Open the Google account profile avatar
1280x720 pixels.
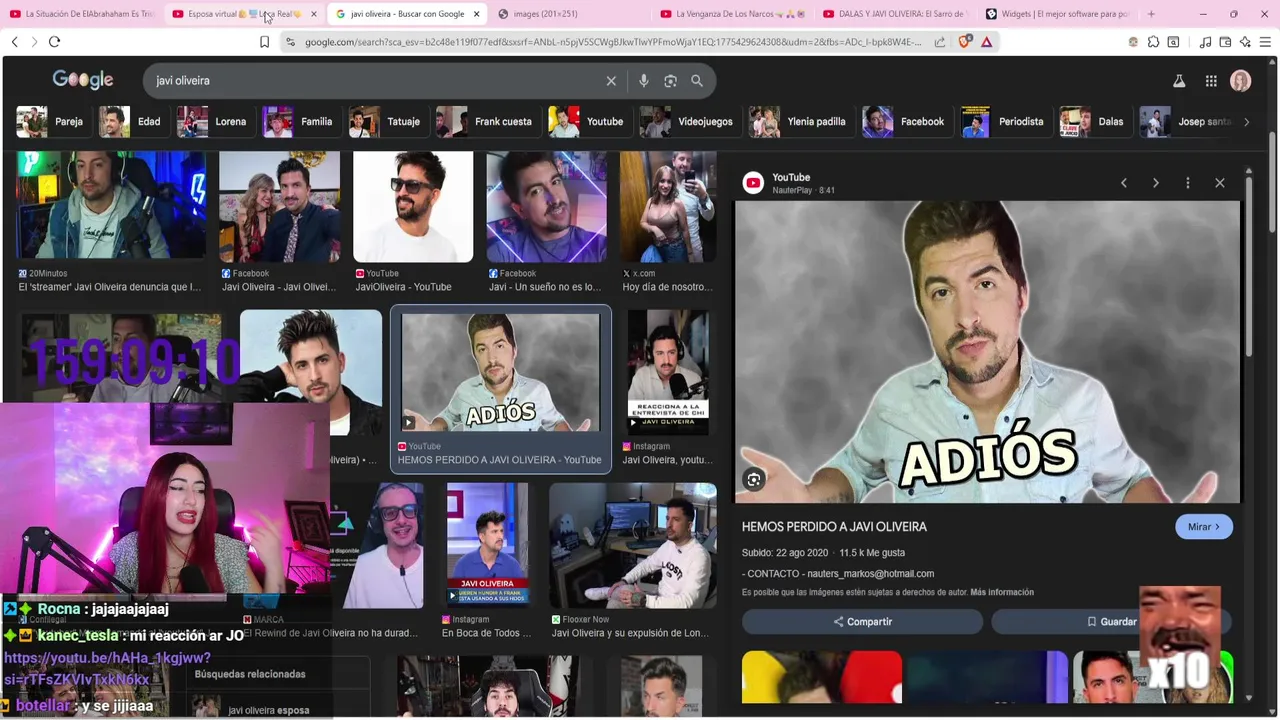click(1241, 81)
